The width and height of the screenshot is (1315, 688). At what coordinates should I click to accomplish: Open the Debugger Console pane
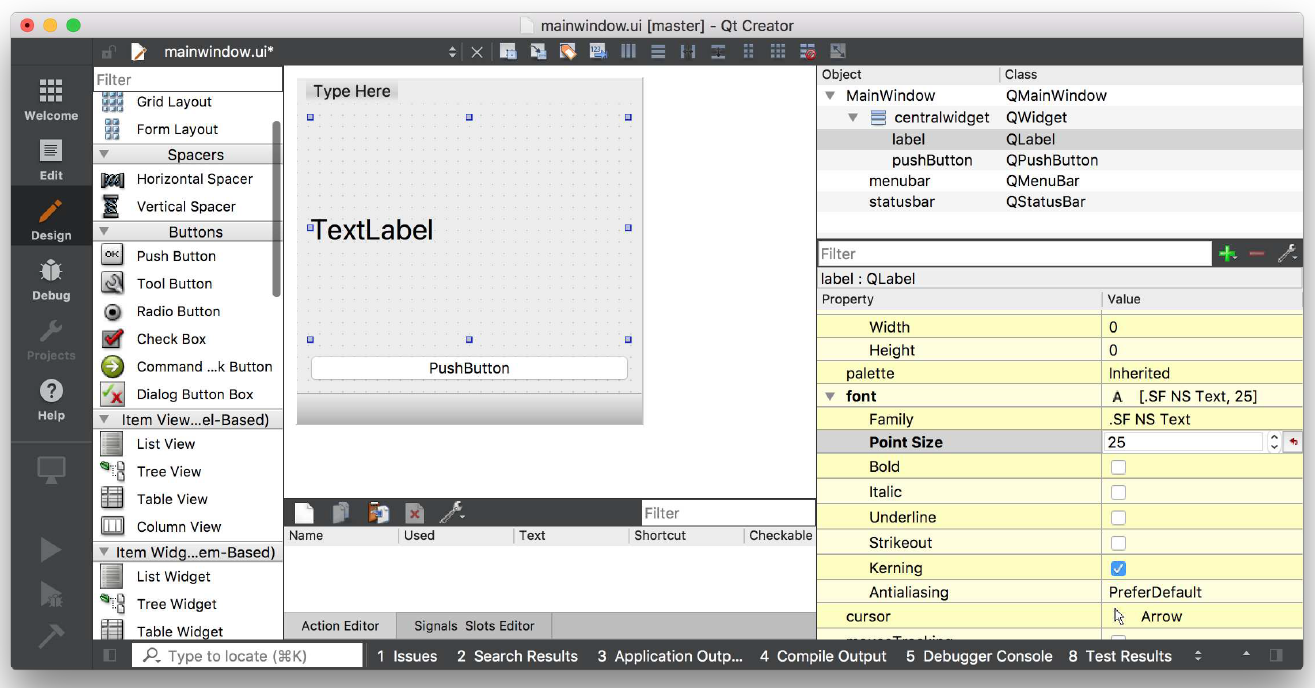(979, 656)
